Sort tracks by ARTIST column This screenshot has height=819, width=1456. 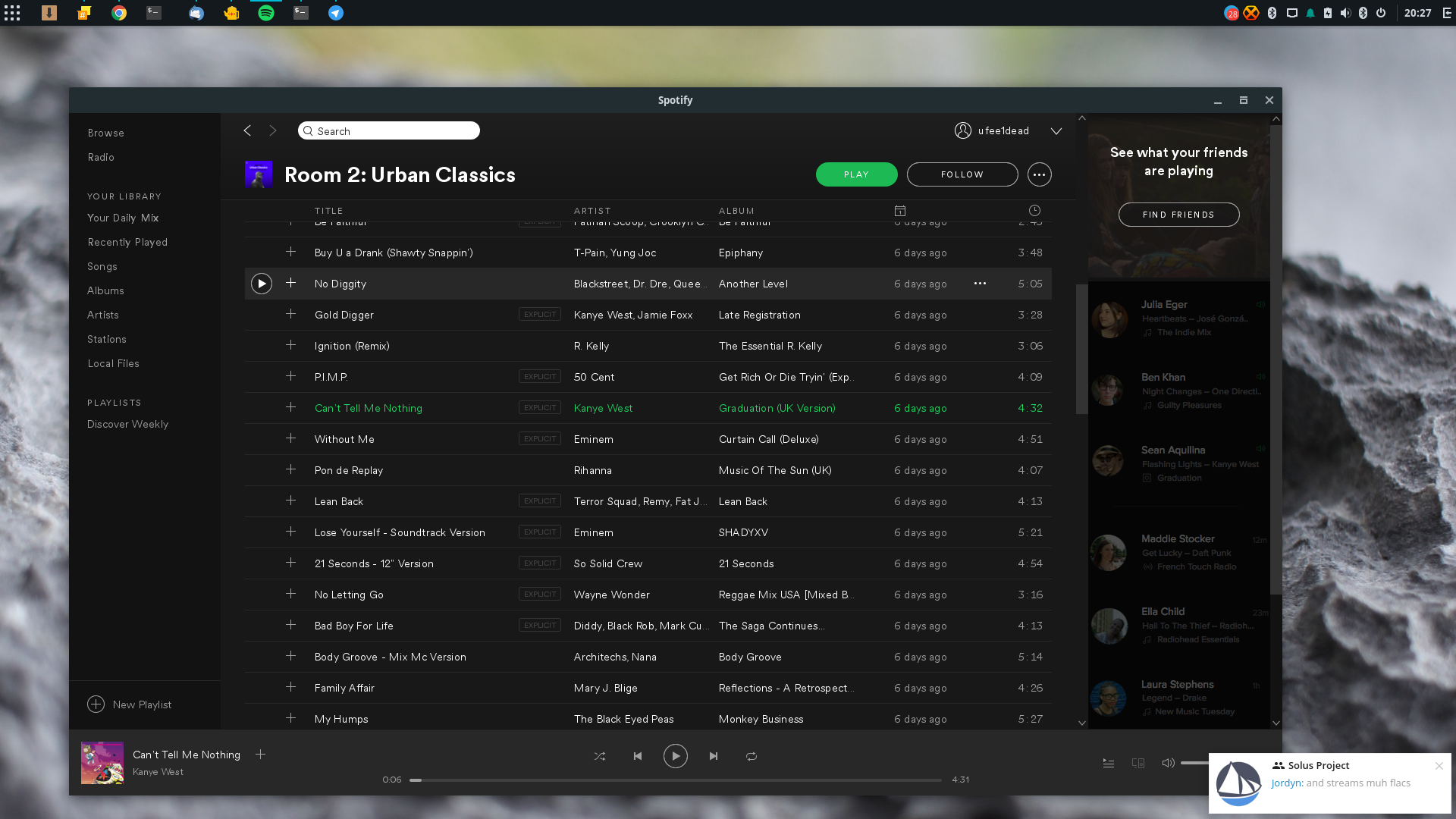(592, 211)
